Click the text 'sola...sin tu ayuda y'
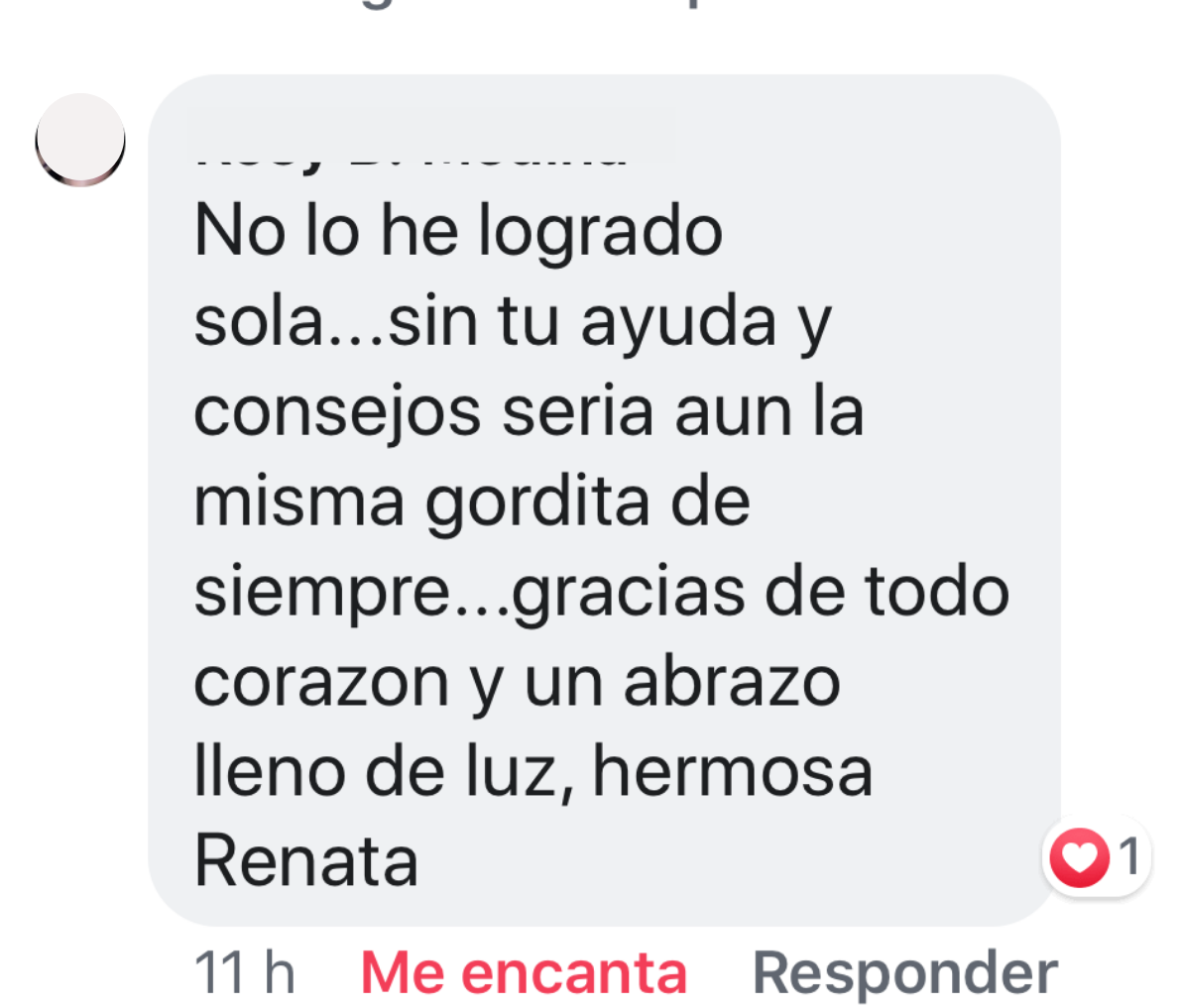Screen dimensions: 1181x1008 click(513, 323)
